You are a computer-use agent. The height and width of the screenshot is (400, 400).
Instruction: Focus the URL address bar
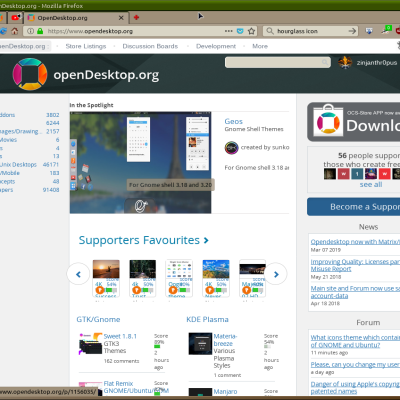tap(133, 31)
